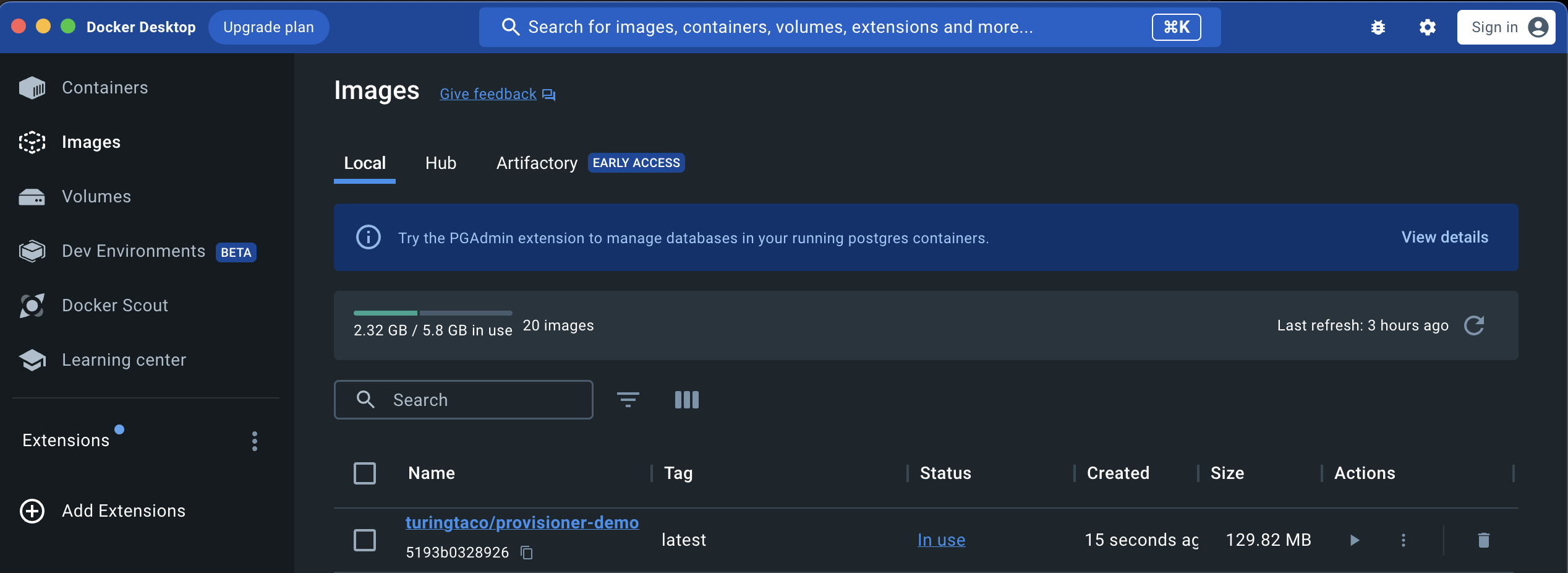Sort by the Status column header
Image resolution: width=1568 pixels, height=573 pixels.
946,473
